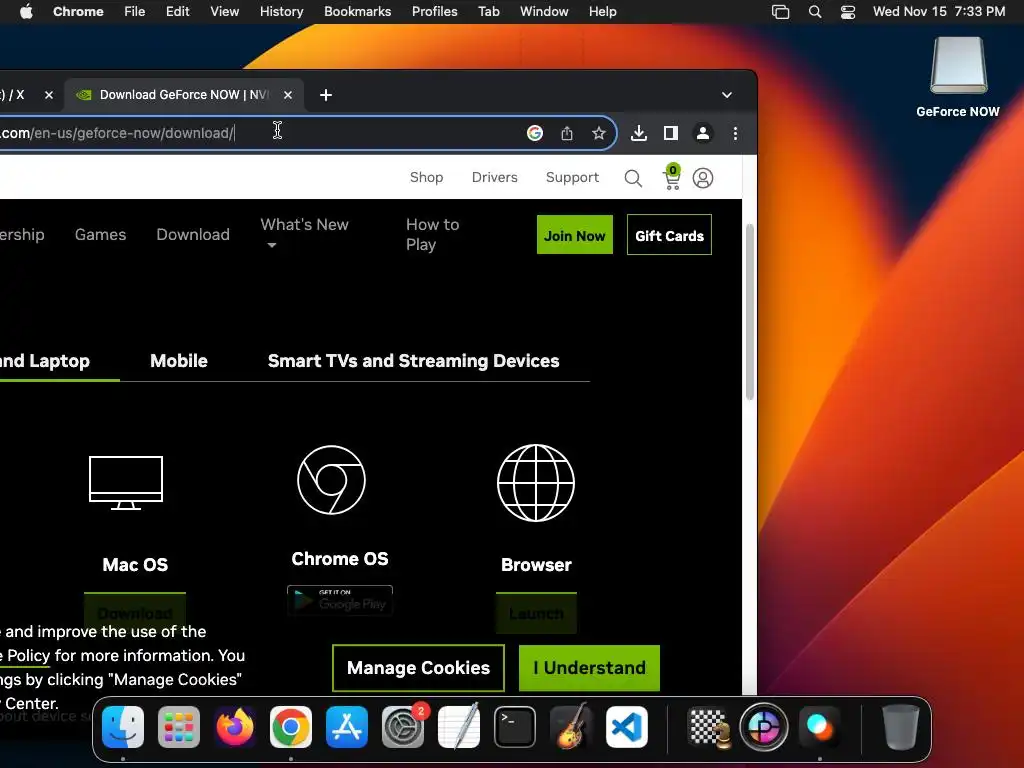
Task: Click the Chrome OS logo icon
Action: coord(331,480)
